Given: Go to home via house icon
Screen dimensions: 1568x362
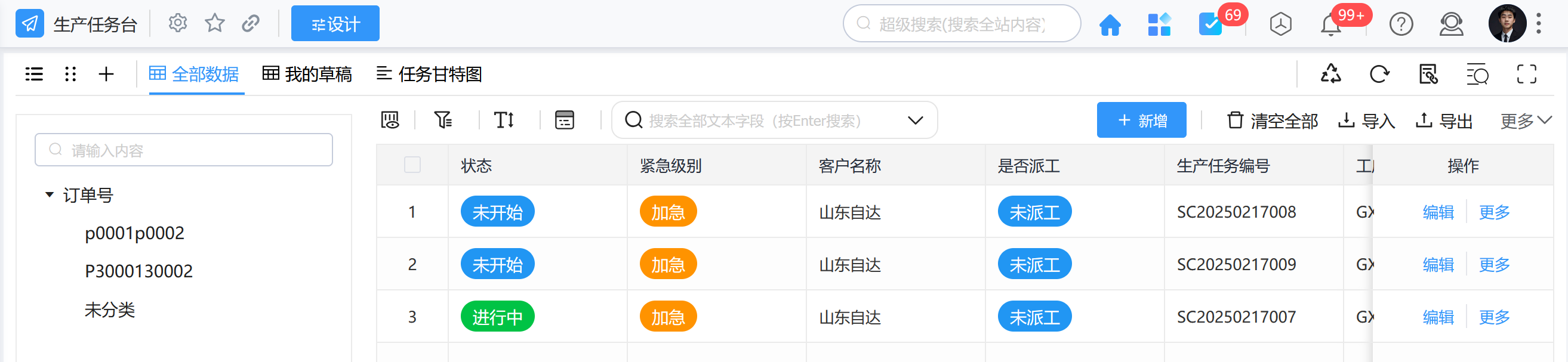Looking at the screenshot, I should (x=1110, y=25).
